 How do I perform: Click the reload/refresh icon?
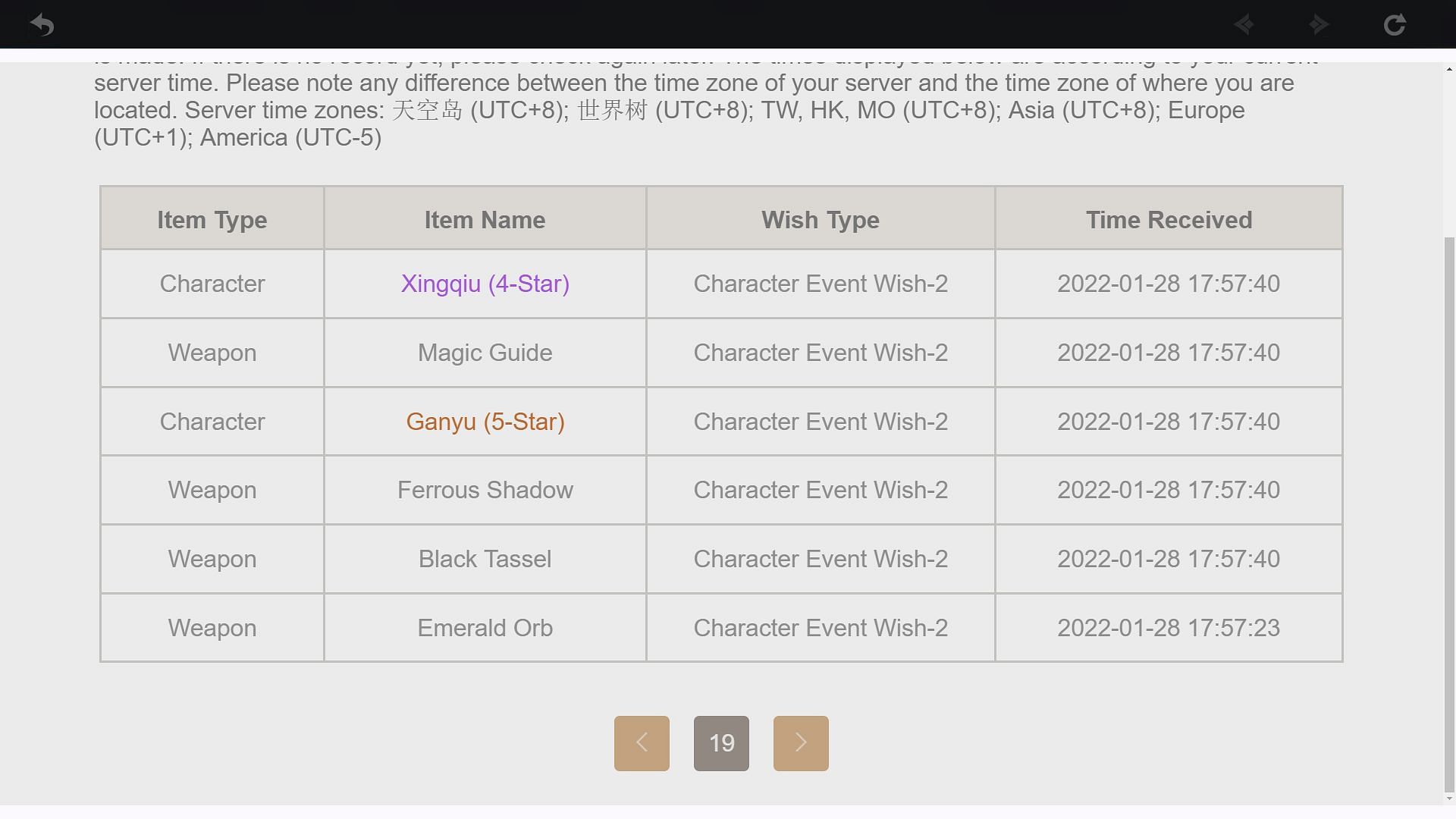point(1395,24)
